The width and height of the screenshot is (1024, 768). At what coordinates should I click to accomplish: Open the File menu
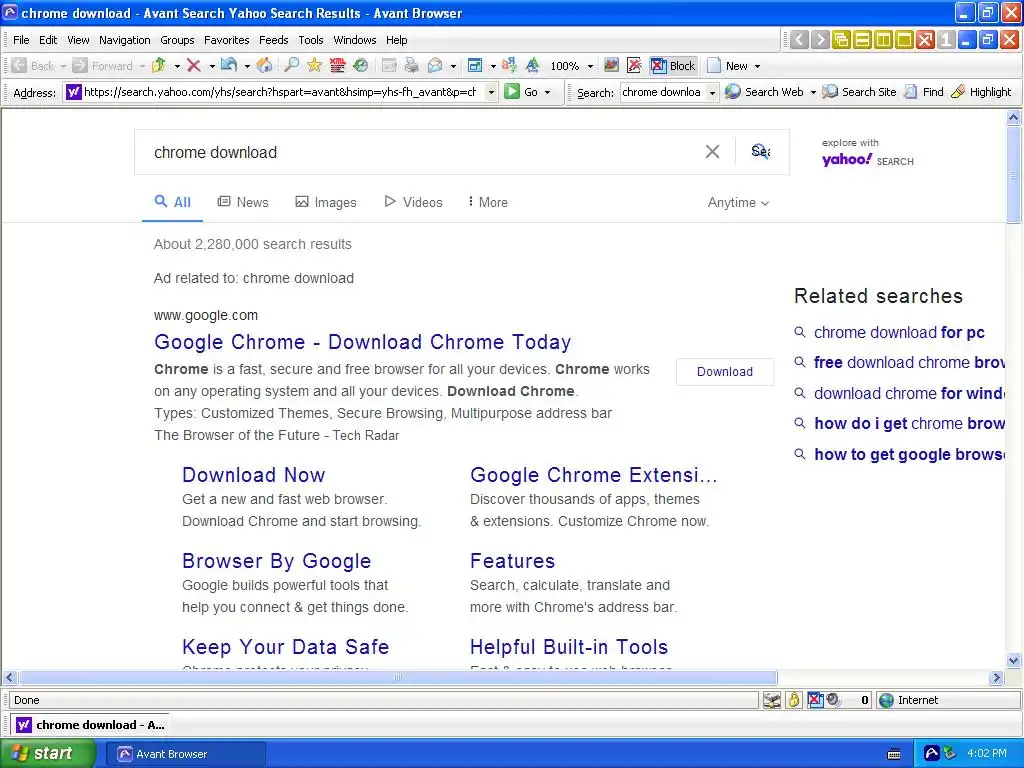(x=21, y=40)
